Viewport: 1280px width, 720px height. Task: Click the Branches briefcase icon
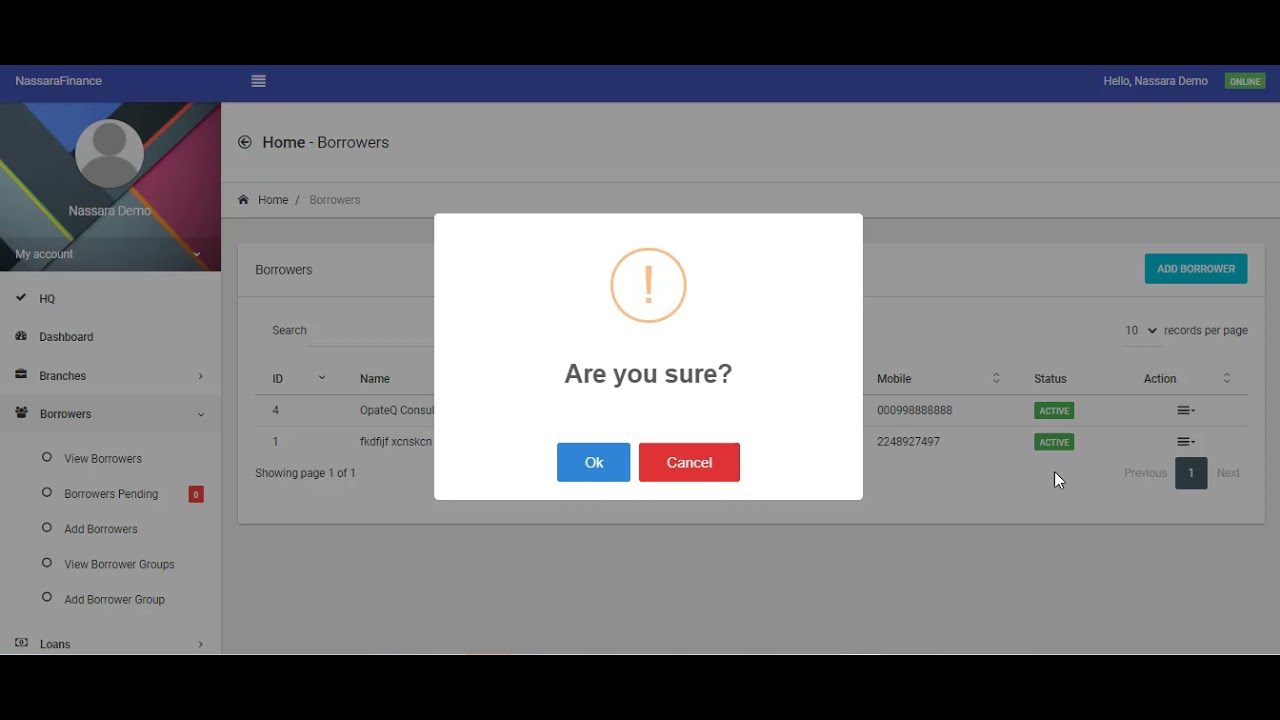[21, 375]
